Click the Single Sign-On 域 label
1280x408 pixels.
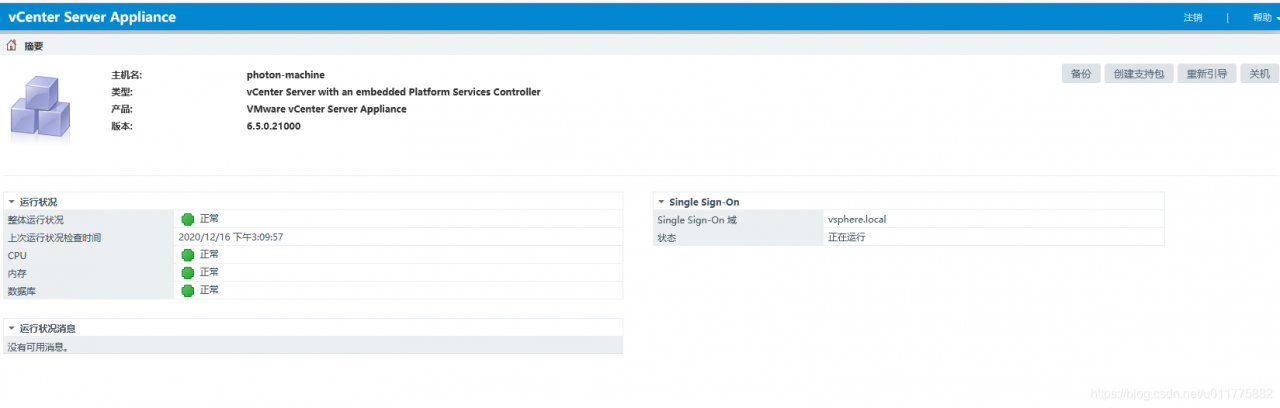(696, 219)
